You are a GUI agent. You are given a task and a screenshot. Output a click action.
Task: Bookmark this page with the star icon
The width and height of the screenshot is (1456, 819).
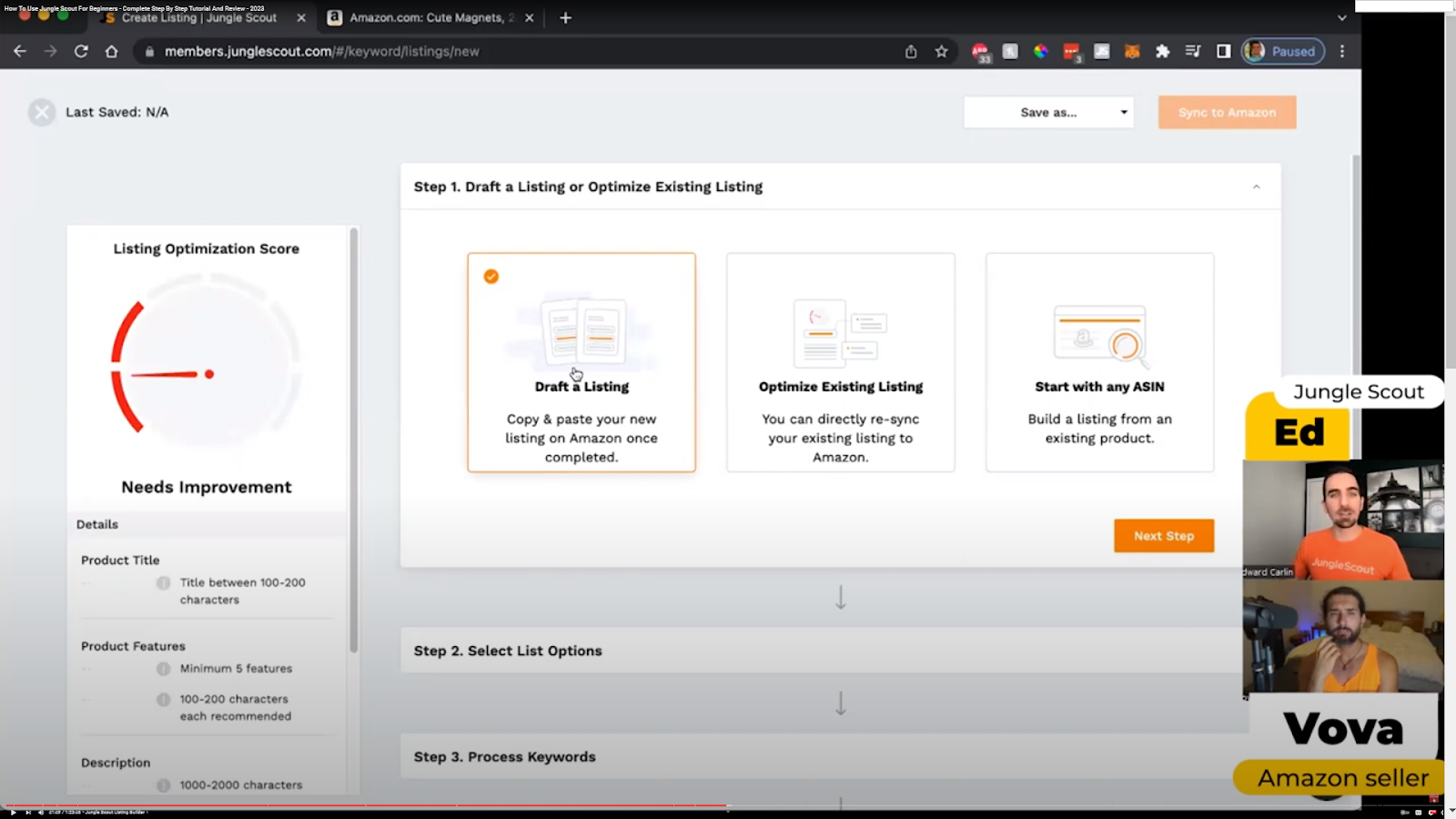[x=942, y=52]
